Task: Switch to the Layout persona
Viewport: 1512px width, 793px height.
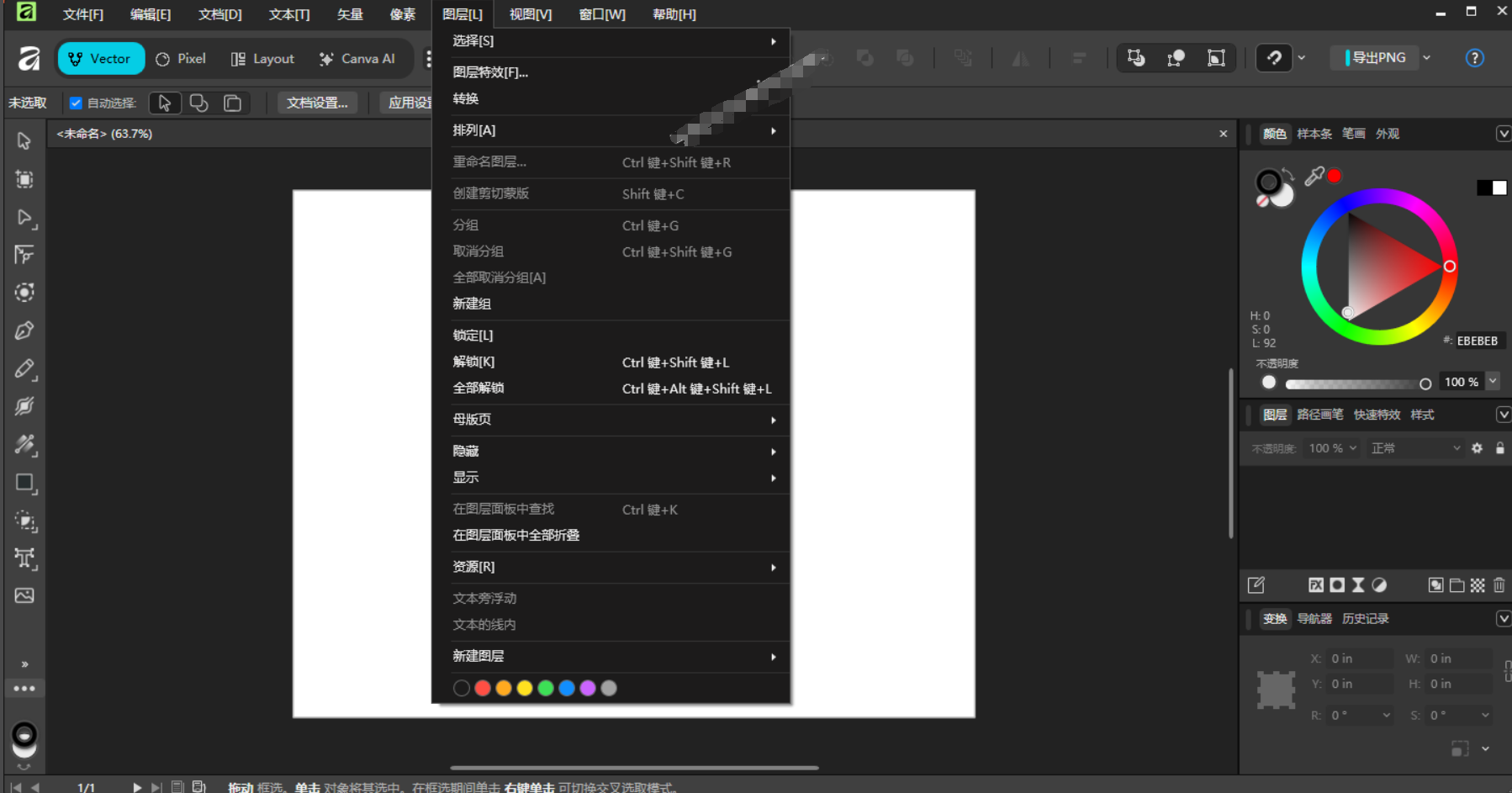Action: tap(262, 59)
